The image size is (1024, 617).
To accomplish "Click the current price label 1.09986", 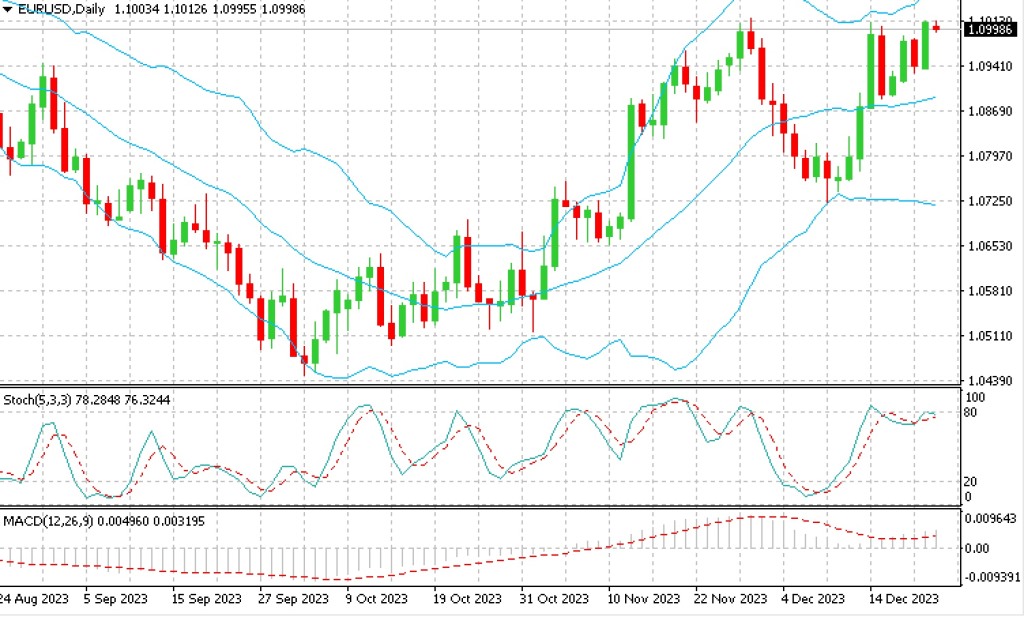I will [x=991, y=29].
